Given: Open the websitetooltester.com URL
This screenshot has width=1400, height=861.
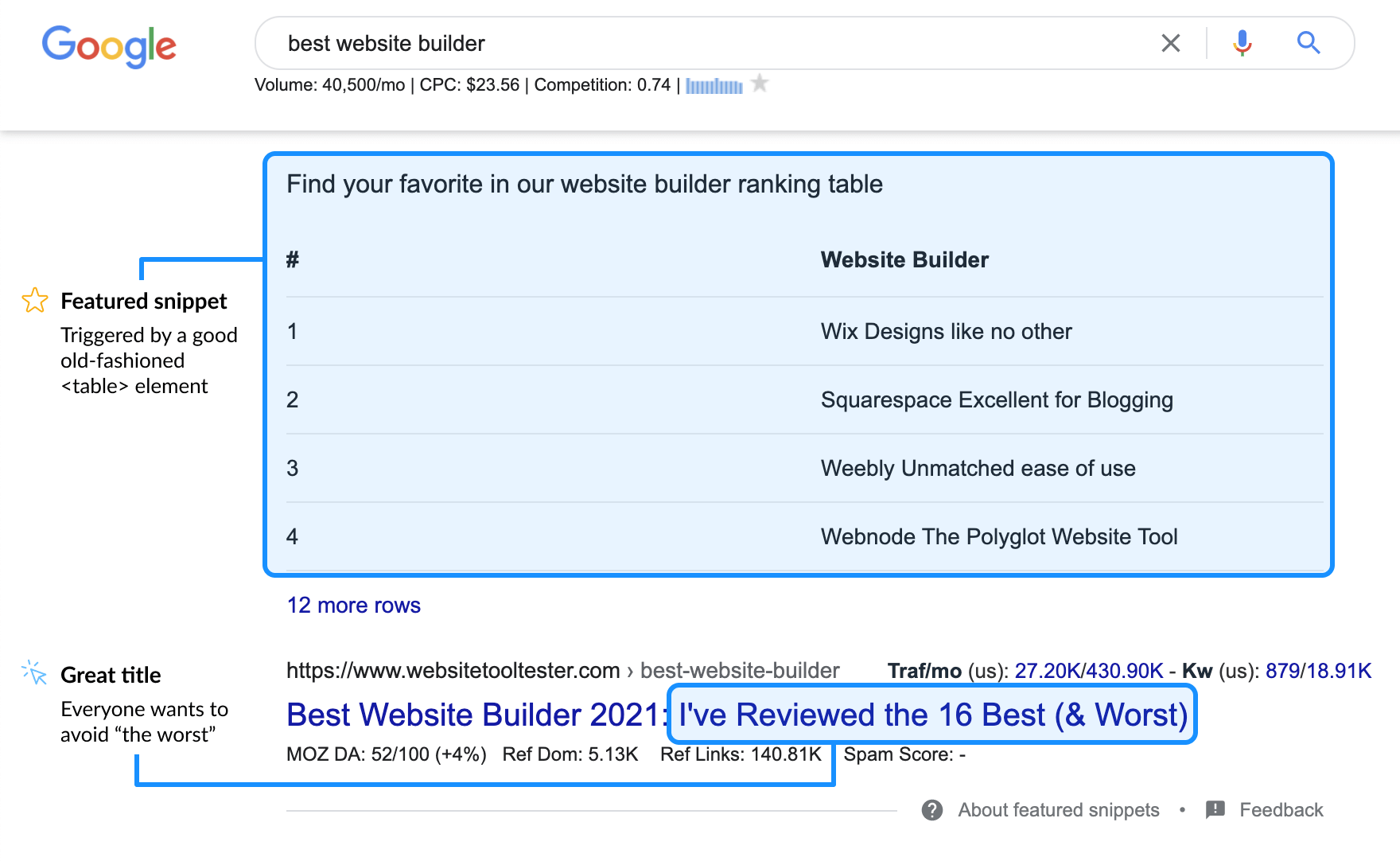Looking at the screenshot, I should [x=563, y=671].
